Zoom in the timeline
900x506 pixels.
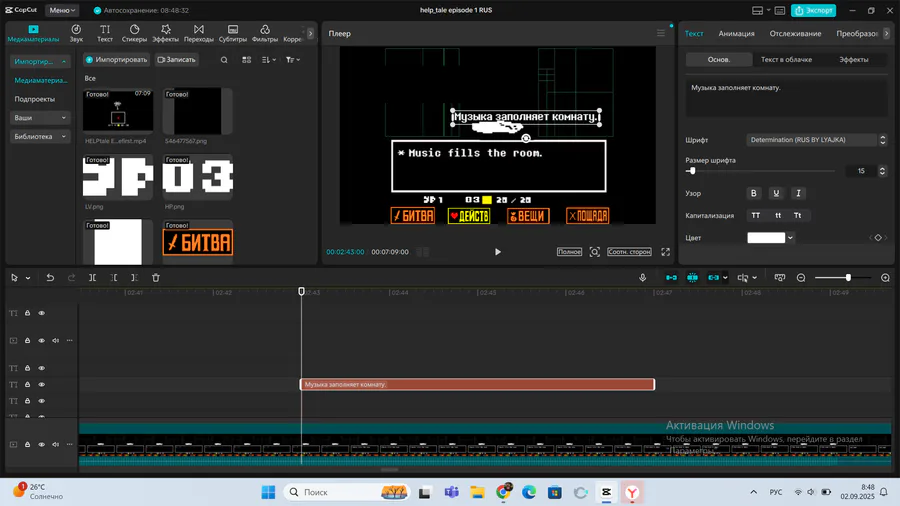tap(885, 278)
